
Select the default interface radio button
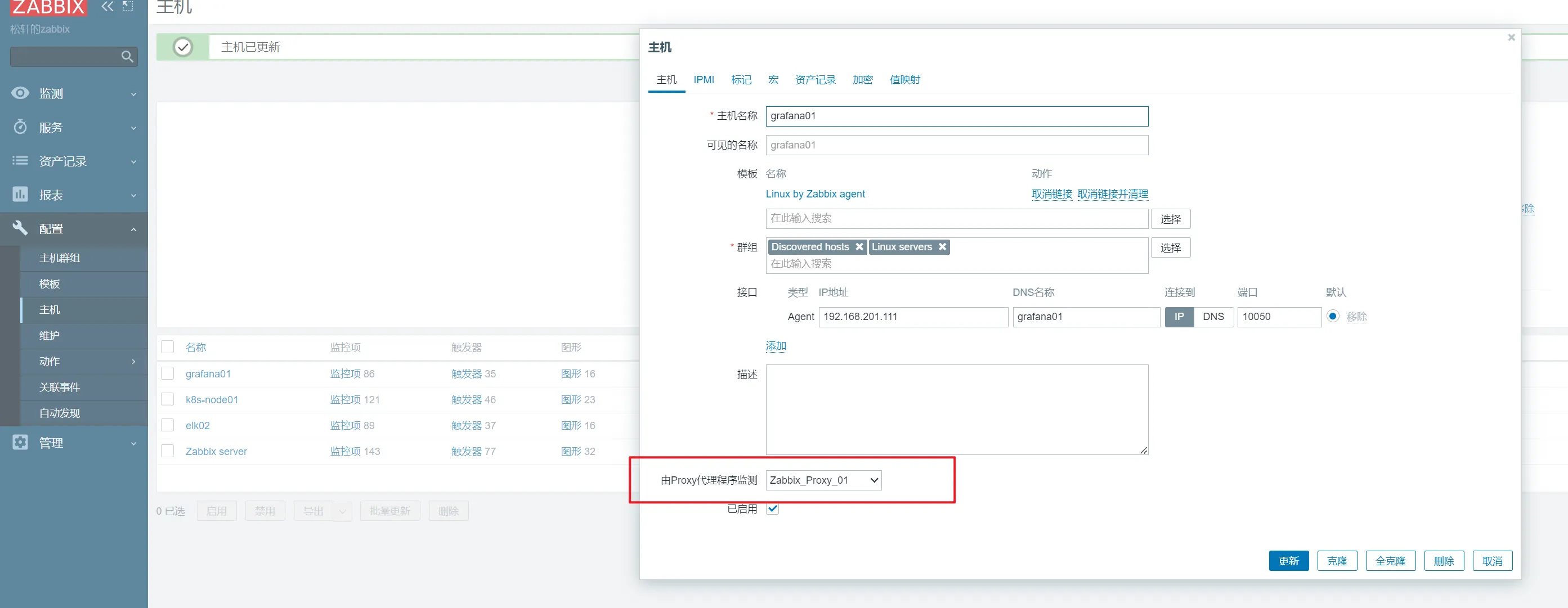click(x=1332, y=316)
